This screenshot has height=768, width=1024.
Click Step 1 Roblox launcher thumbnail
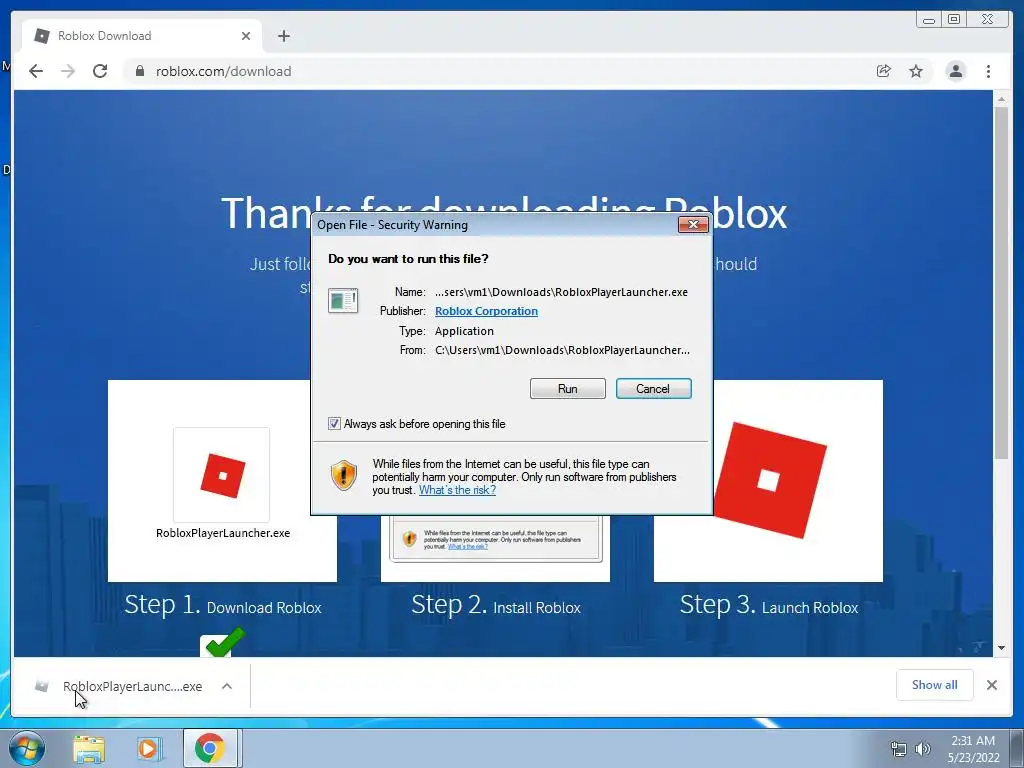(222, 475)
